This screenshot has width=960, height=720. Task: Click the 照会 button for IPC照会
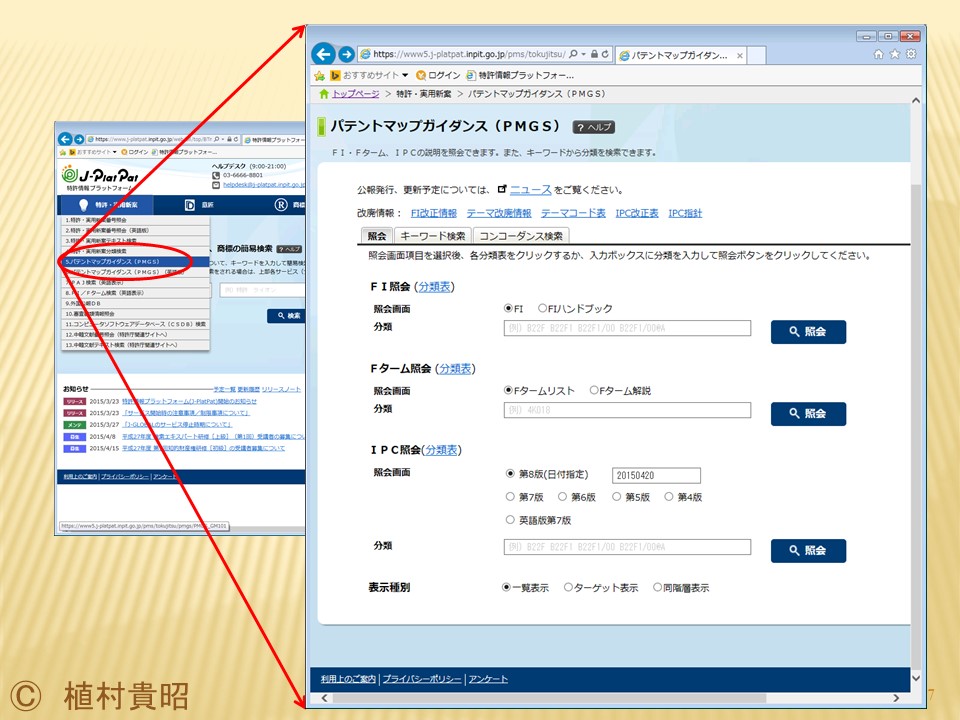coord(808,551)
